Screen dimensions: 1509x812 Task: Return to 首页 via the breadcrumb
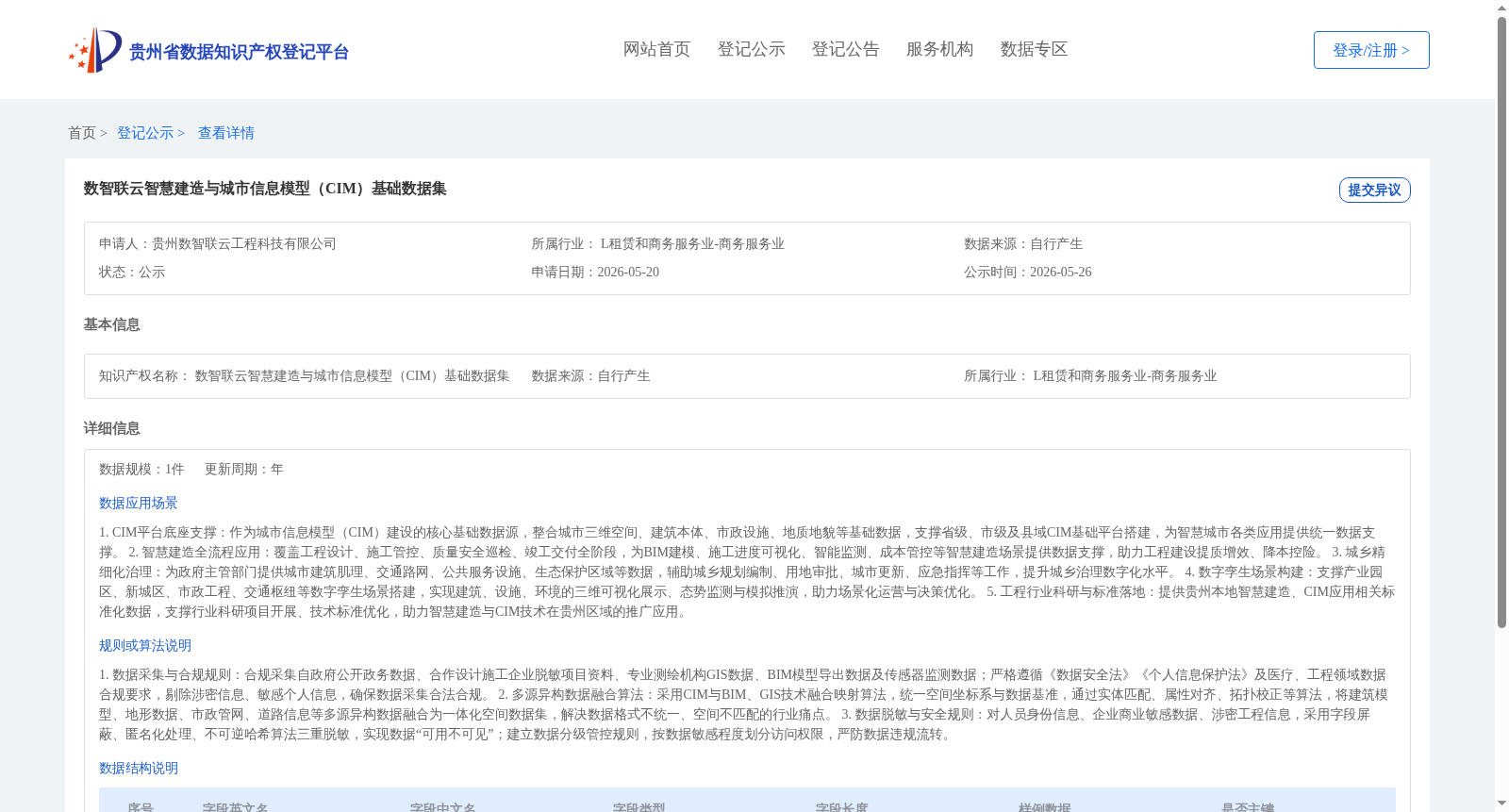[82, 133]
